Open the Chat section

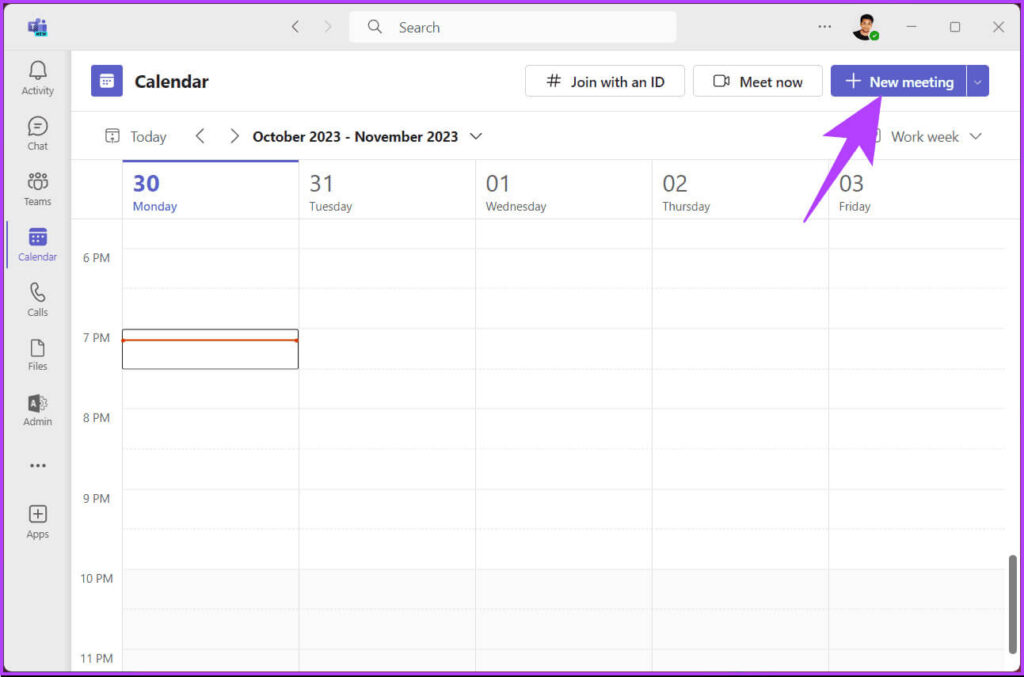coord(37,133)
